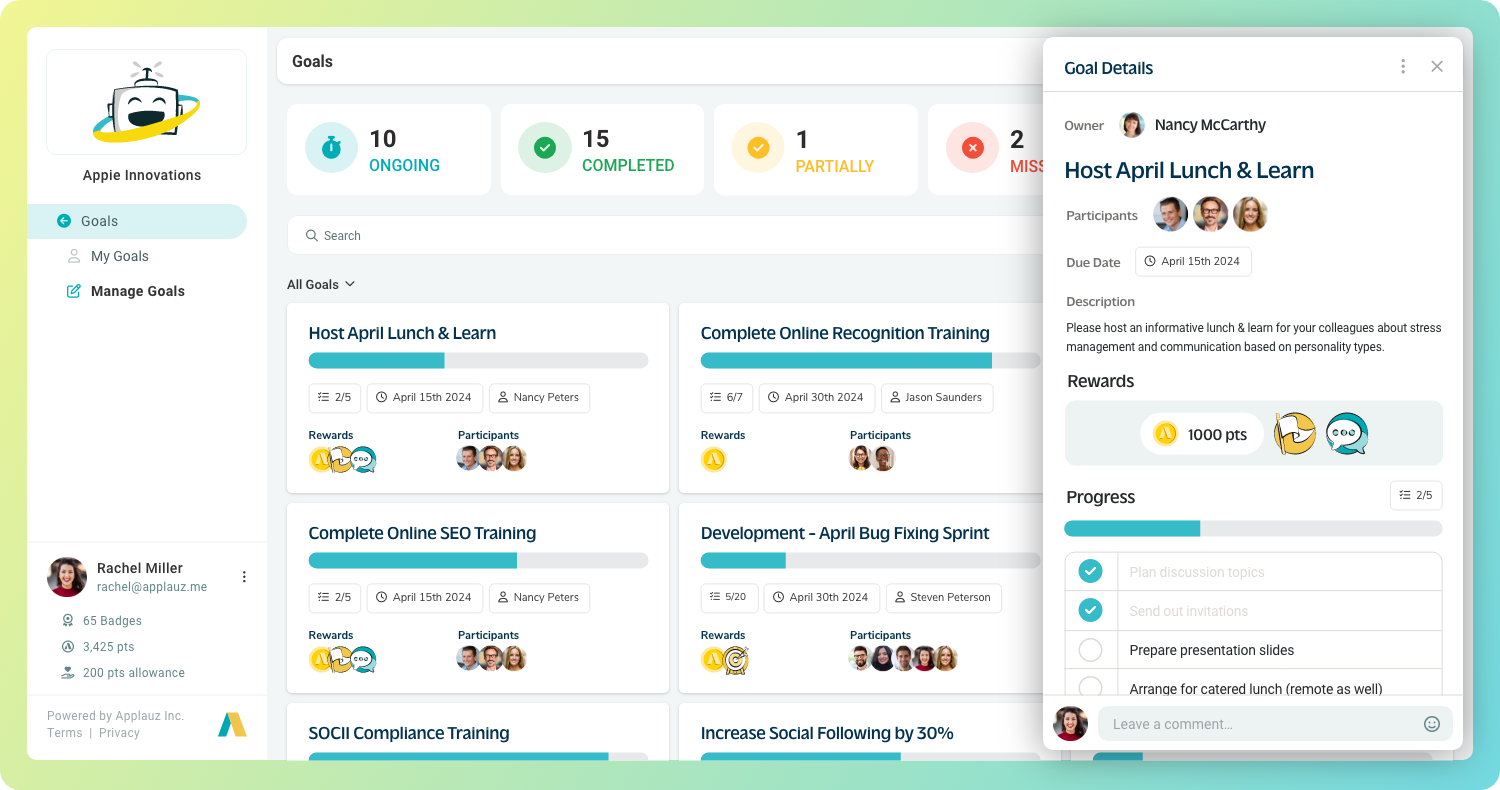The image size is (1500, 790).
Task: Open the April 15th 2024 due date picker
Action: pos(1193,262)
